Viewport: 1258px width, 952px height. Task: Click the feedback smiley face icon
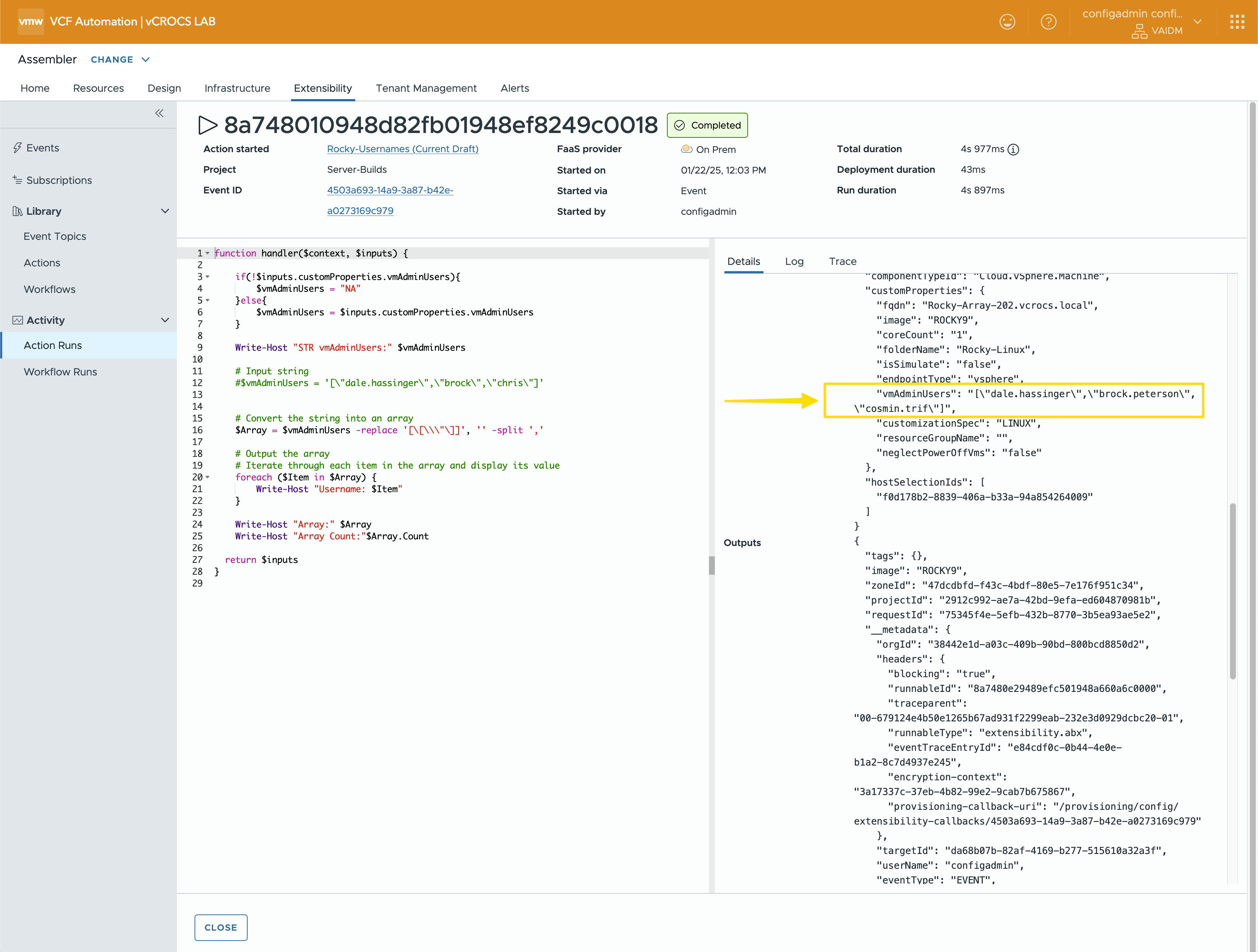(1007, 22)
